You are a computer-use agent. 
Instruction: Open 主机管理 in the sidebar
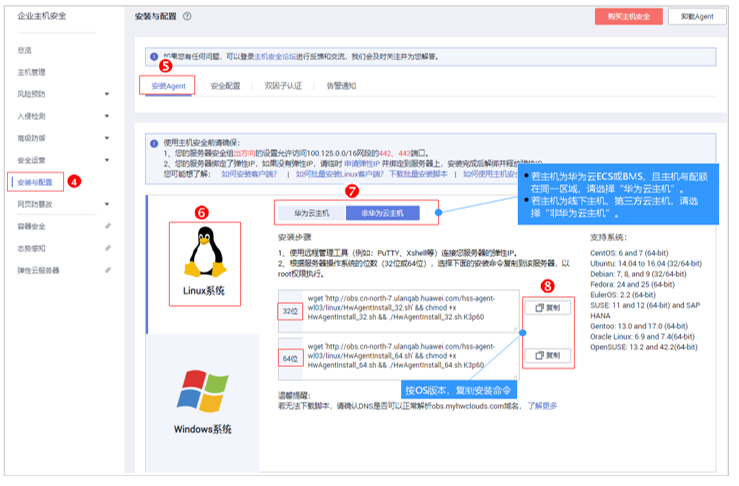point(32,72)
